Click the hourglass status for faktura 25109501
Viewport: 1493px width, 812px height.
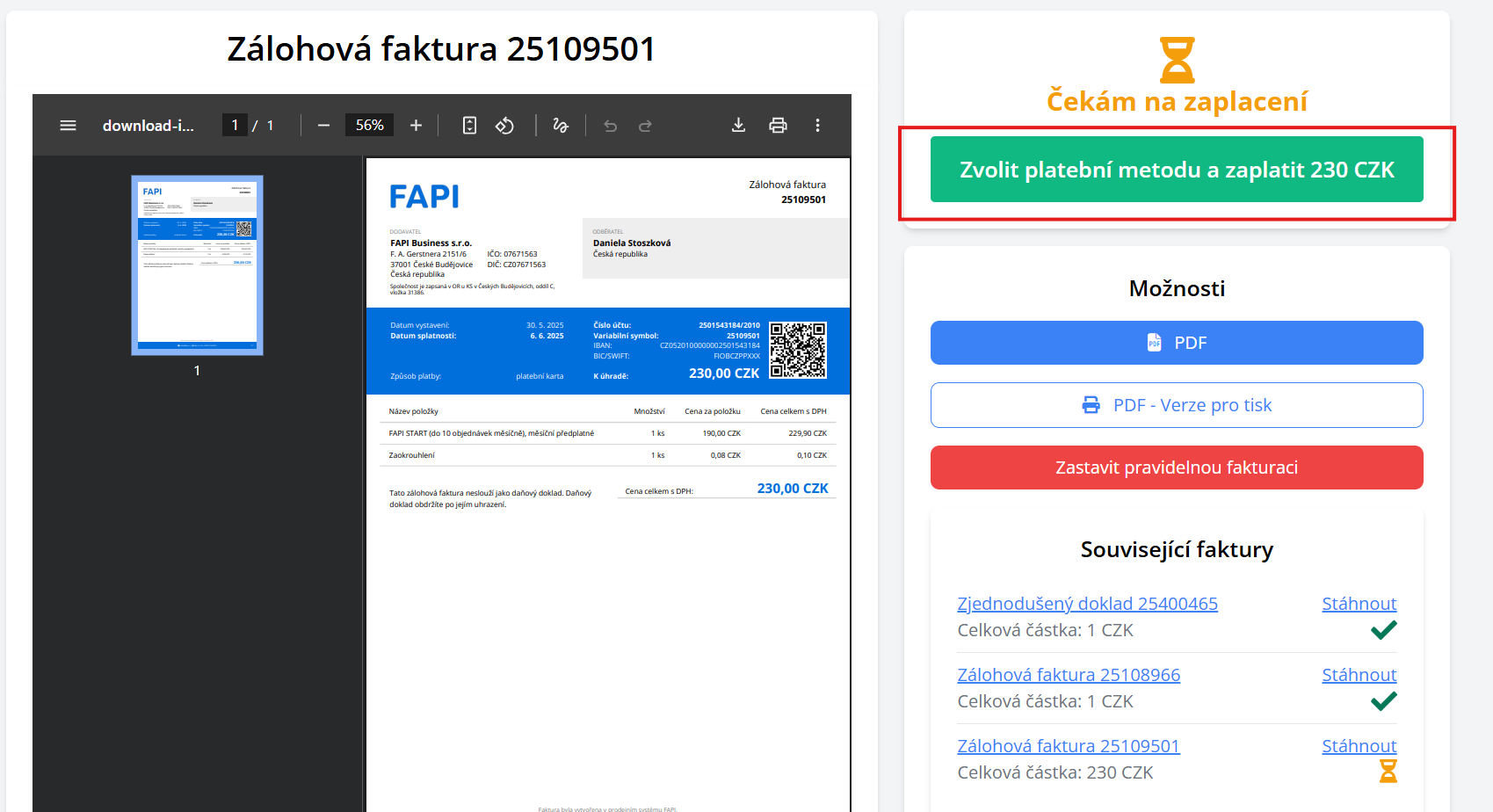tap(1388, 772)
